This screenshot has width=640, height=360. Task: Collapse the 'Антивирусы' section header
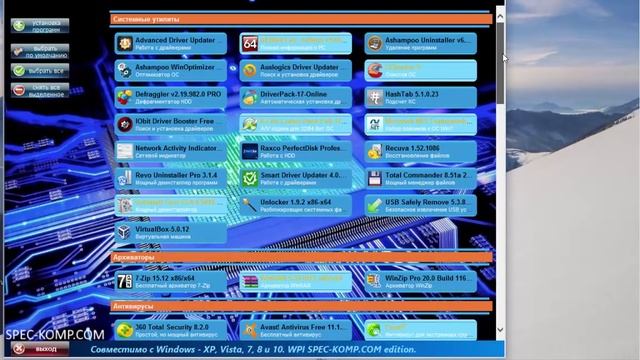point(301,306)
